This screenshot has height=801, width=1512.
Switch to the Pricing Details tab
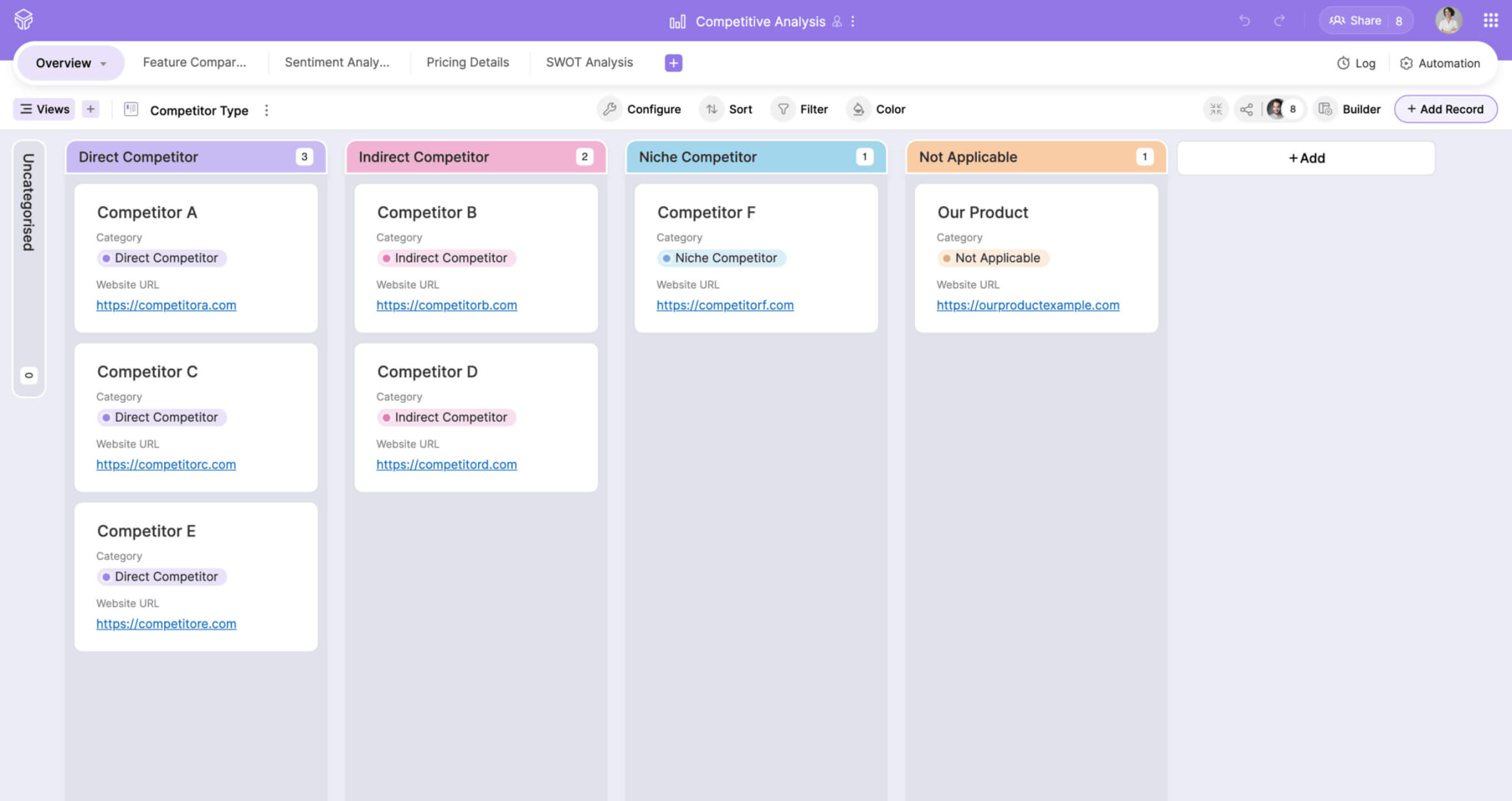click(x=467, y=63)
